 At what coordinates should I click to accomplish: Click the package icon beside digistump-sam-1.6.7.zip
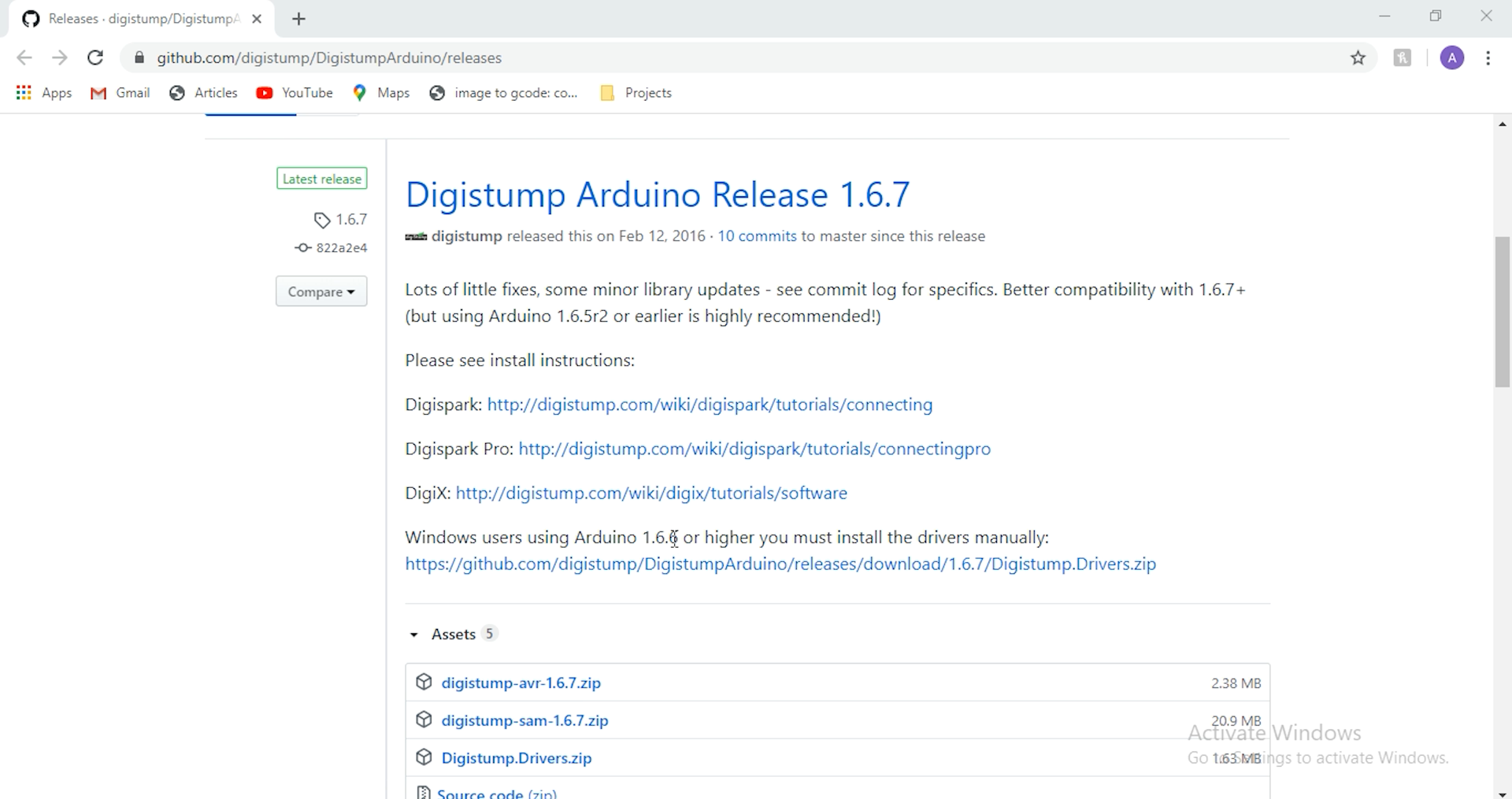424,719
